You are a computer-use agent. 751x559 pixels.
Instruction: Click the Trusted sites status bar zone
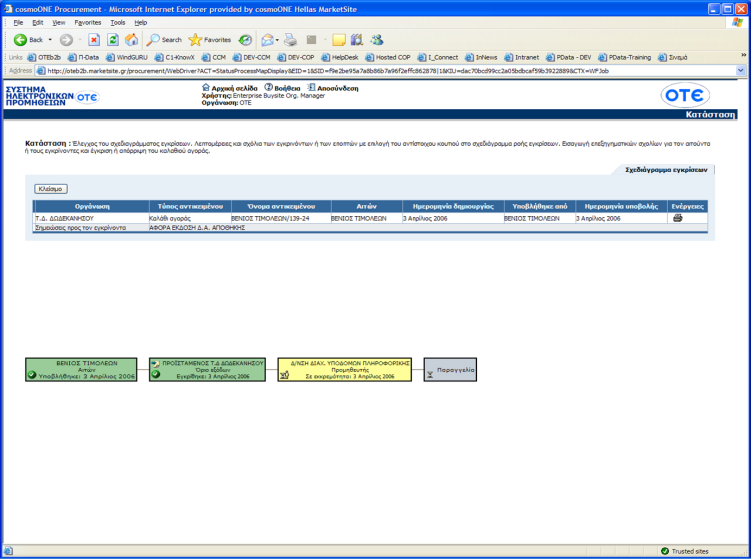point(684,551)
